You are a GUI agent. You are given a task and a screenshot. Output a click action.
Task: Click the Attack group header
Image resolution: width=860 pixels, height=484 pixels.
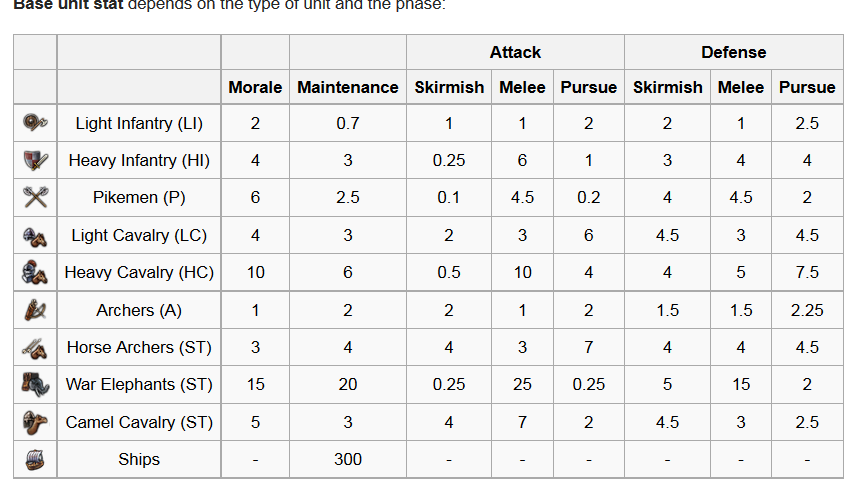515,52
